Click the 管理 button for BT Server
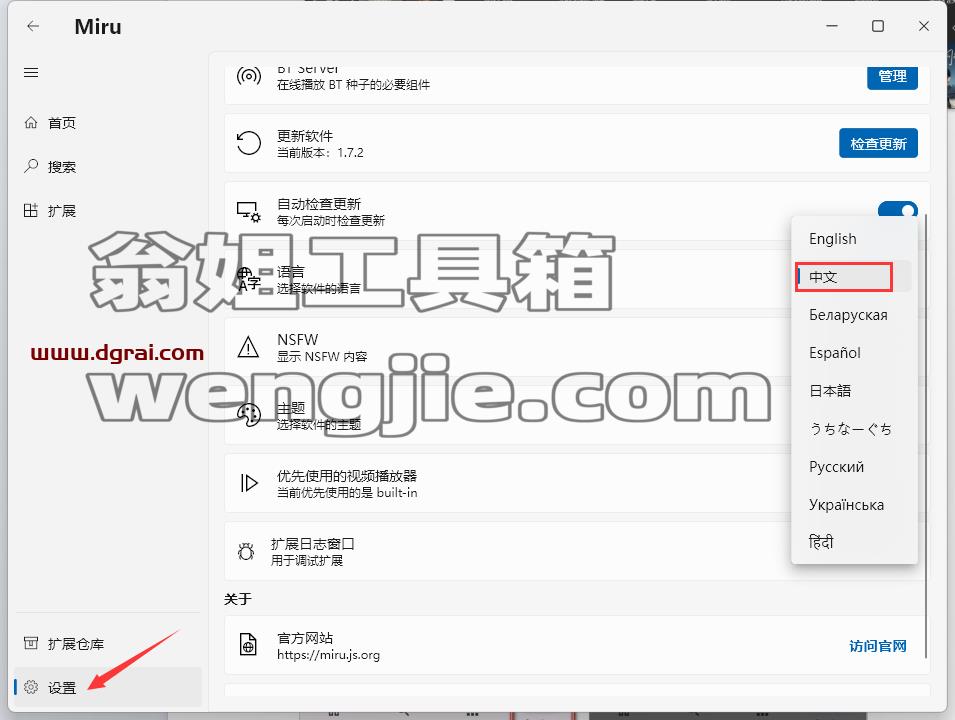Screen dimensions: 955x720 tap(892, 76)
